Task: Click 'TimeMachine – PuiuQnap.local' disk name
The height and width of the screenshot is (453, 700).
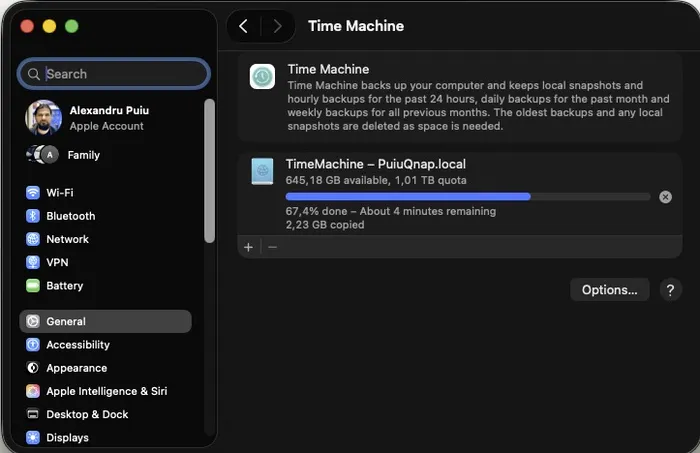Action: [x=375, y=164]
